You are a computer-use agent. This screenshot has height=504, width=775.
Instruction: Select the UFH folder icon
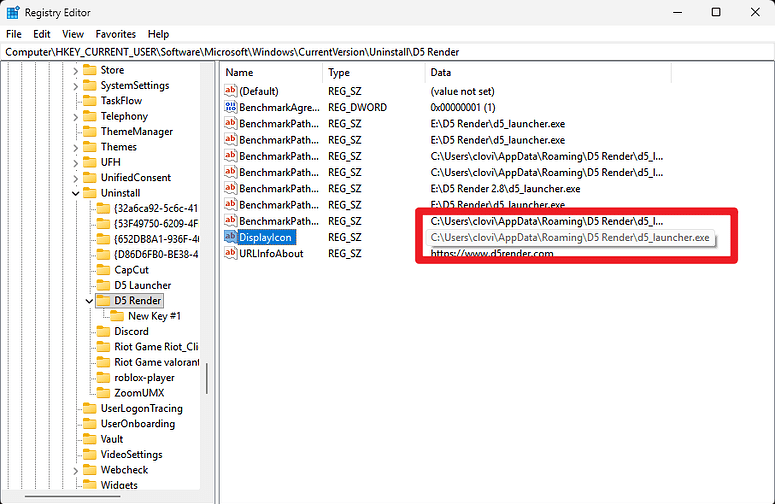coord(89,162)
